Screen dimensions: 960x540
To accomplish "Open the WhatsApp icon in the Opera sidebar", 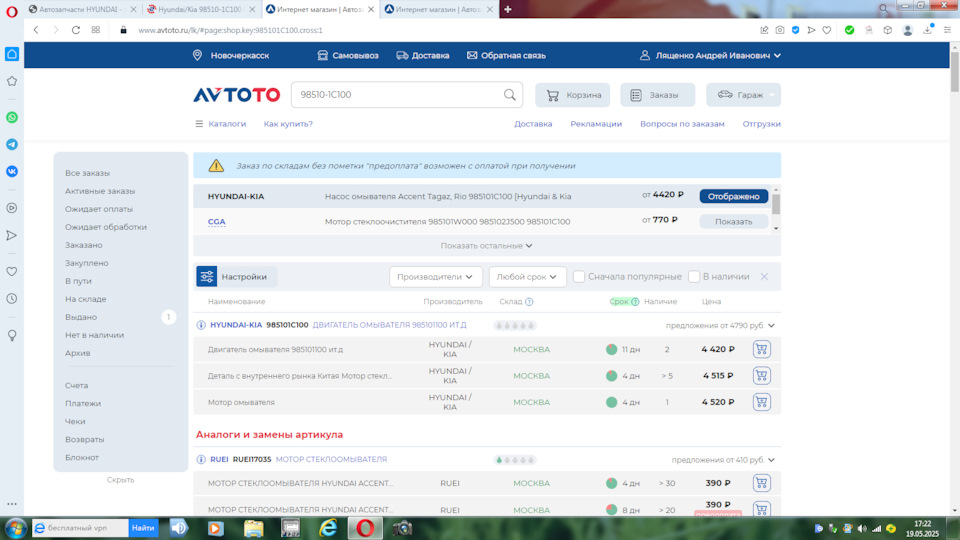I will pos(12,118).
